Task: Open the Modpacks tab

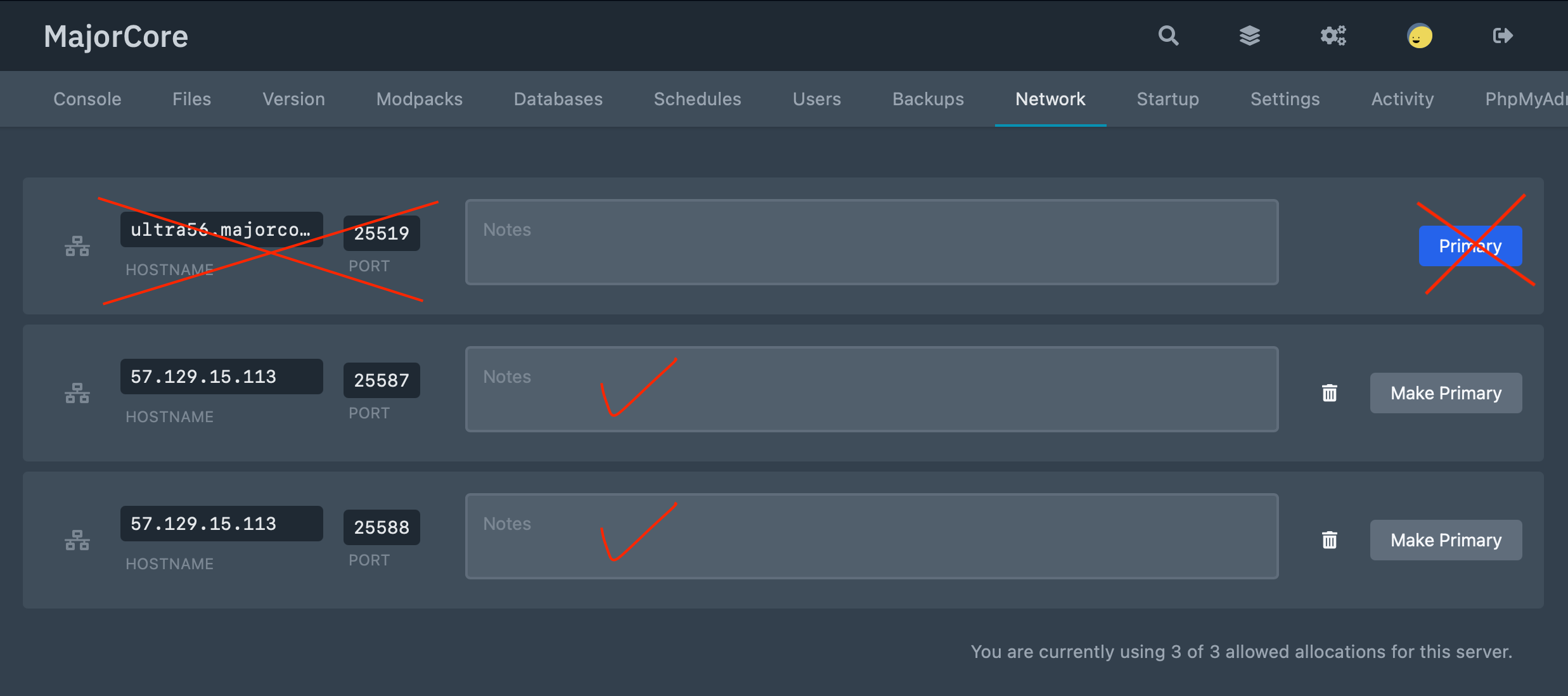Action: tap(419, 99)
